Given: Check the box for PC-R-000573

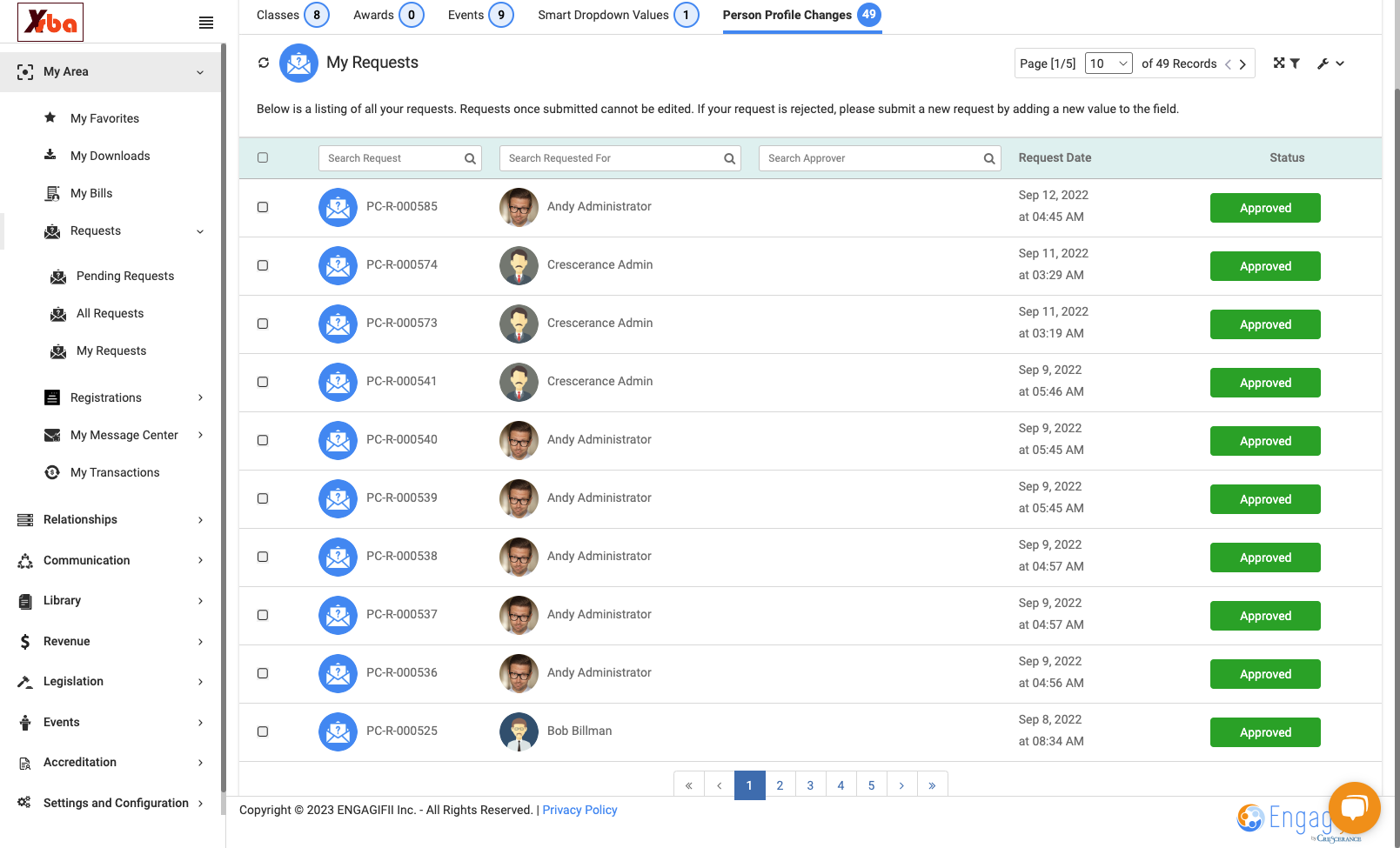Looking at the screenshot, I should 263,324.
